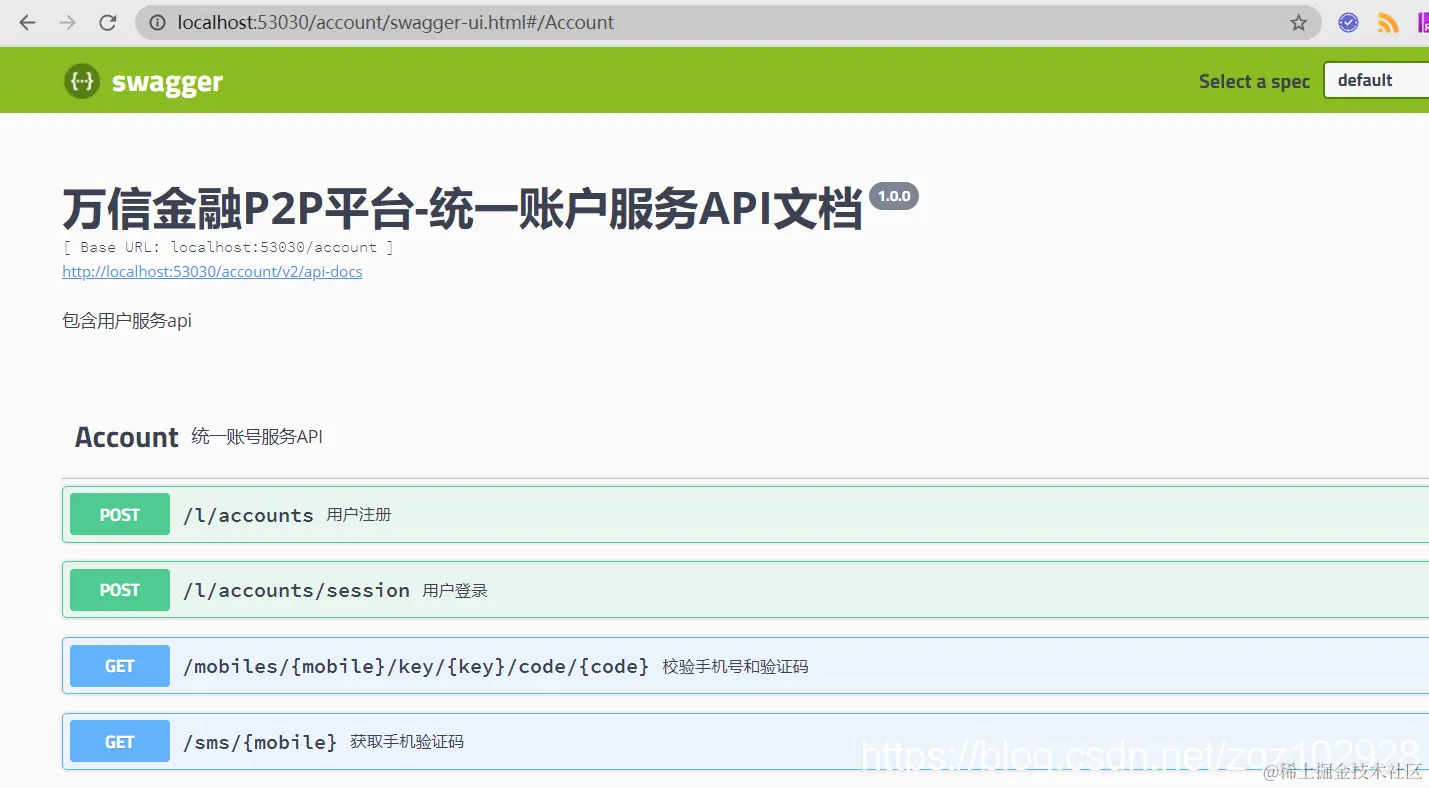Click the 统一账号服务API description text

(x=257, y=437)
